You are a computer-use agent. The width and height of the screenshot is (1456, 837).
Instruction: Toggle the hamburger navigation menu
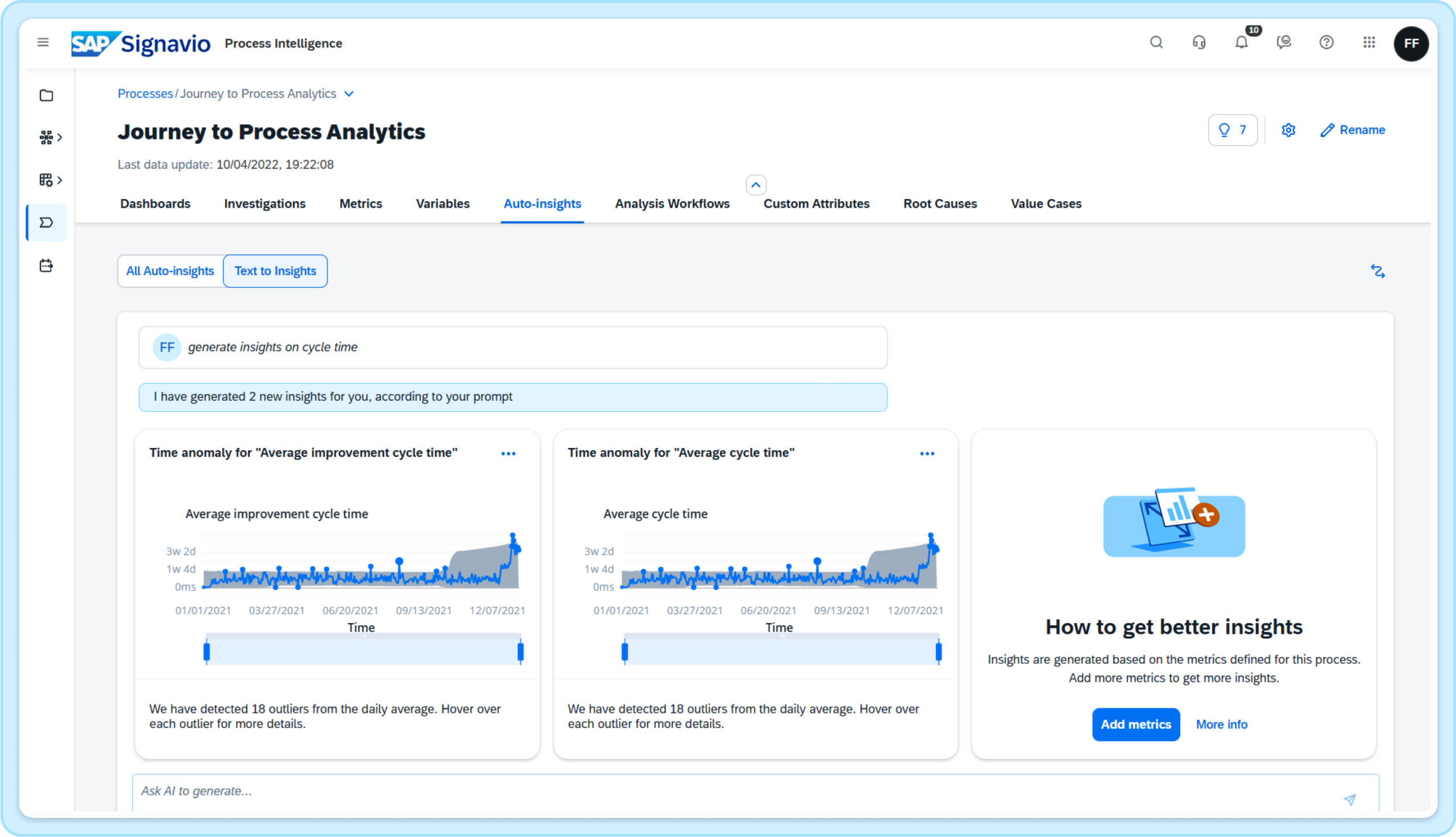pyautogui.click(x=43, y=43)
